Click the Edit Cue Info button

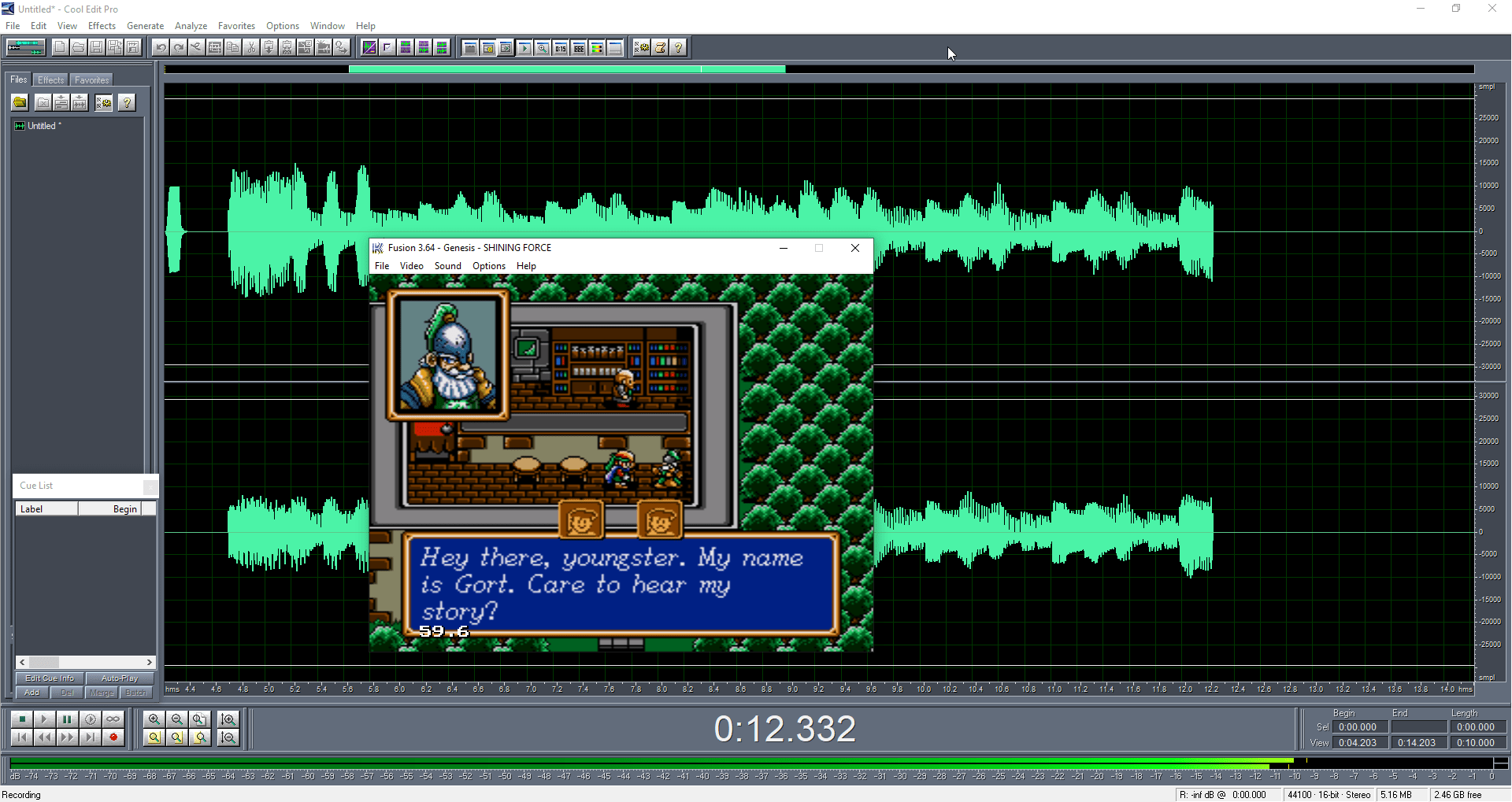point(50,678)
